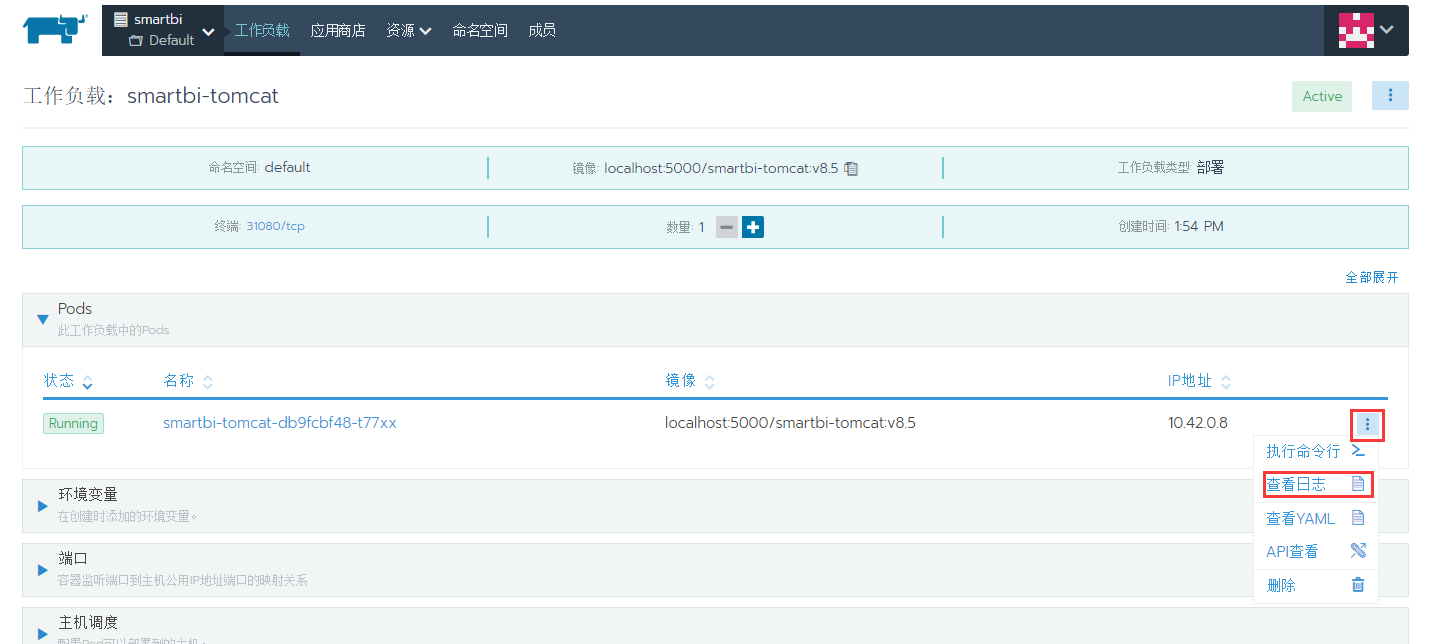Image resolution: width=1447 pixels, height=644 pixels.
Task: Decrease pod count with the minus button
Action: coord(727,227)
